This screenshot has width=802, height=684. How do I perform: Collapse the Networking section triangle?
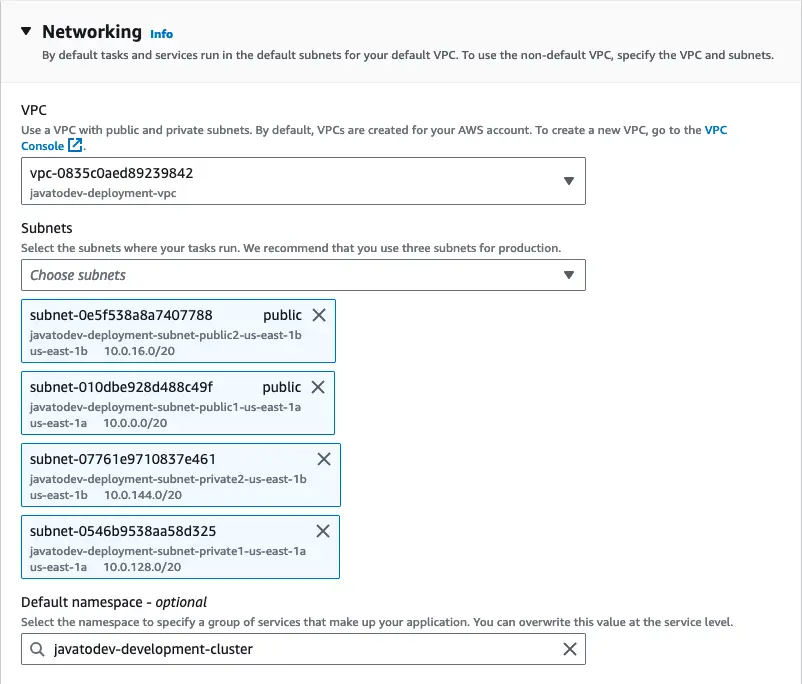[26, 32]
